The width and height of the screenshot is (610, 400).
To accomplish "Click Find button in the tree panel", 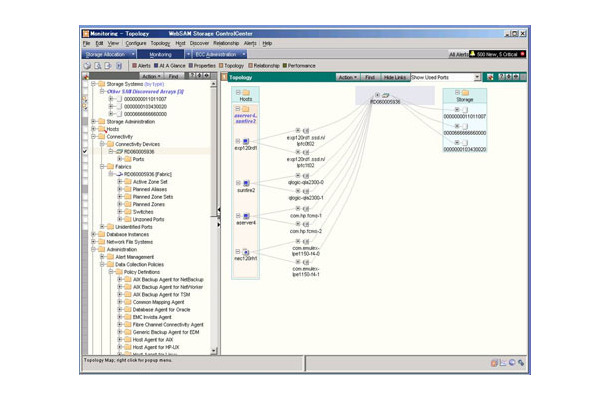I will [x=173, y=76].
